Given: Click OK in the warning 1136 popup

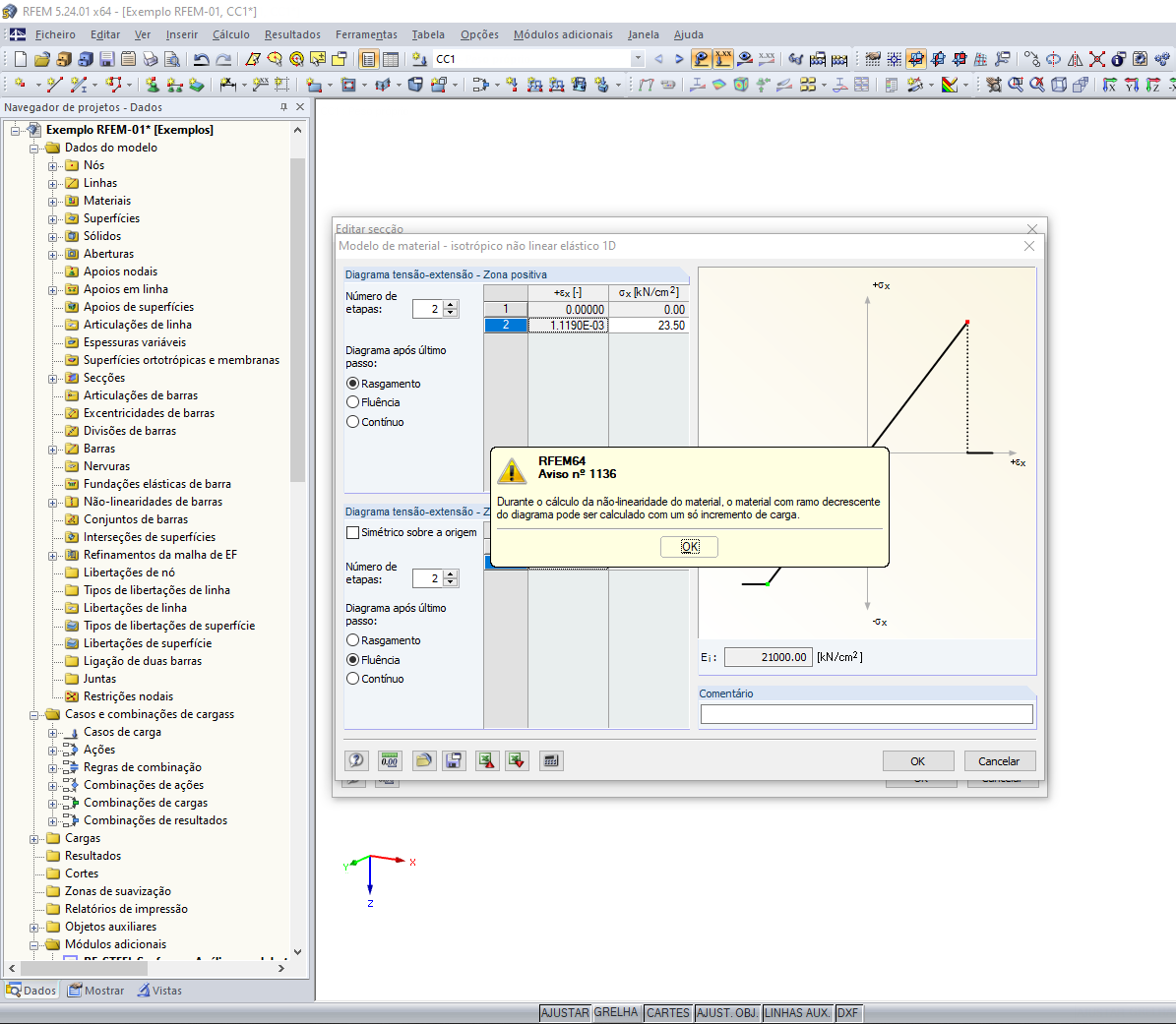Looking at the screenshot, I should click(x=689, y=547).
